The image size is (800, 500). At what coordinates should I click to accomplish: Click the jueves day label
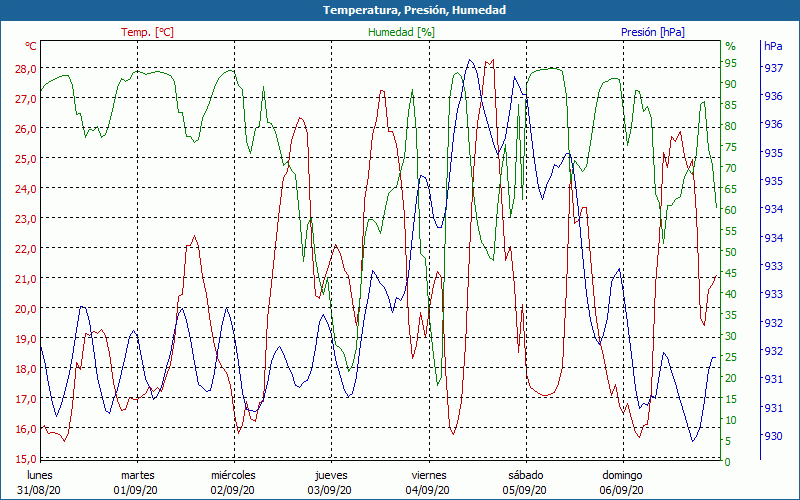pos(331,476)
